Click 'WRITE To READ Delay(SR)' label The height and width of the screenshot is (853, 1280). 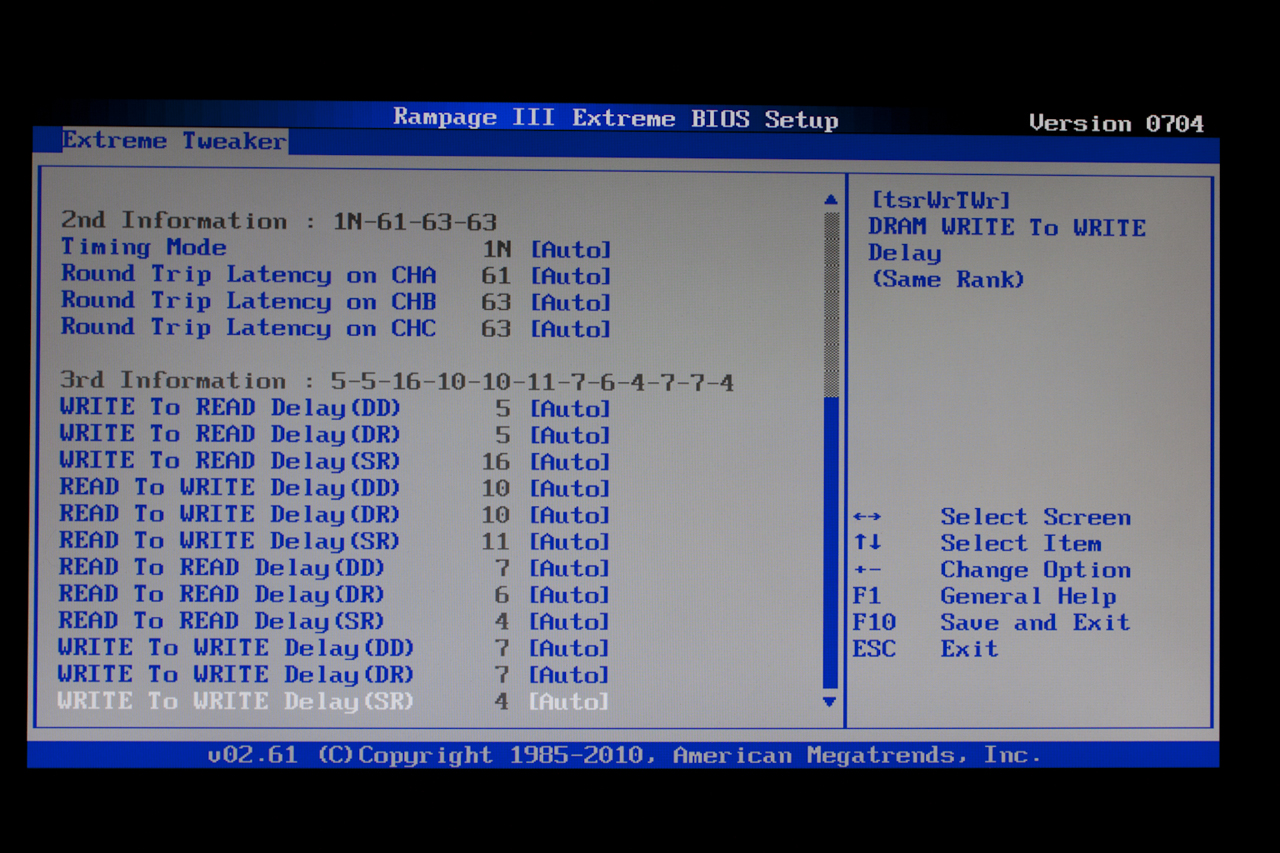(230, 460)
